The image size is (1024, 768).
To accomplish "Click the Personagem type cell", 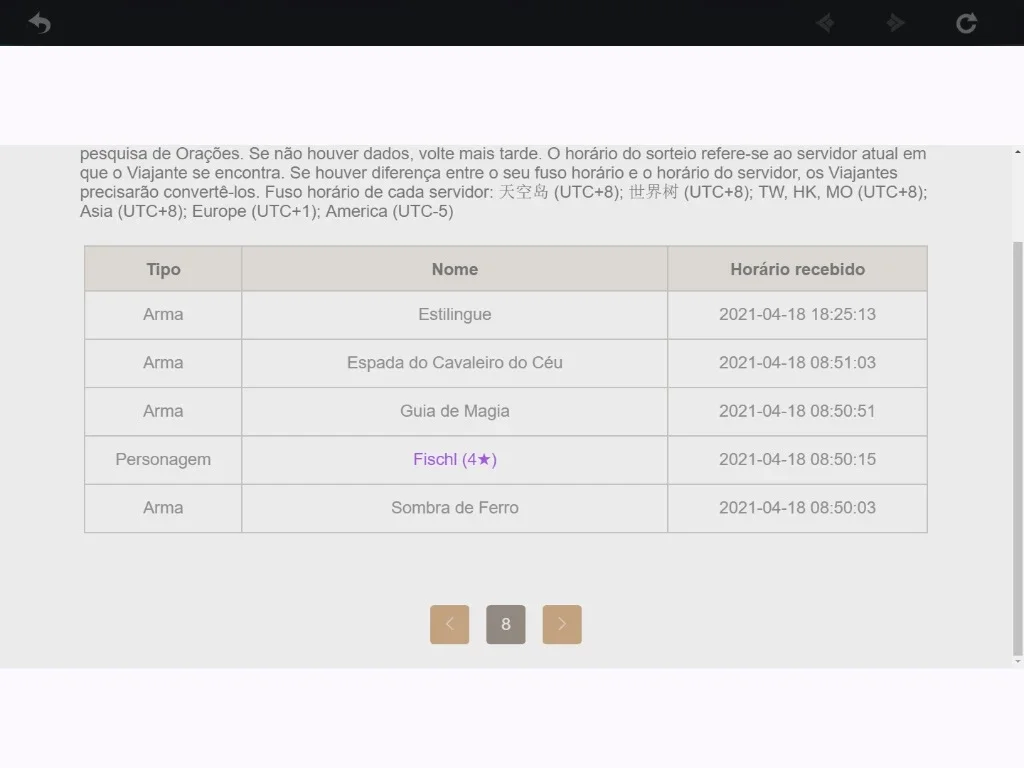I will point(163,459).
